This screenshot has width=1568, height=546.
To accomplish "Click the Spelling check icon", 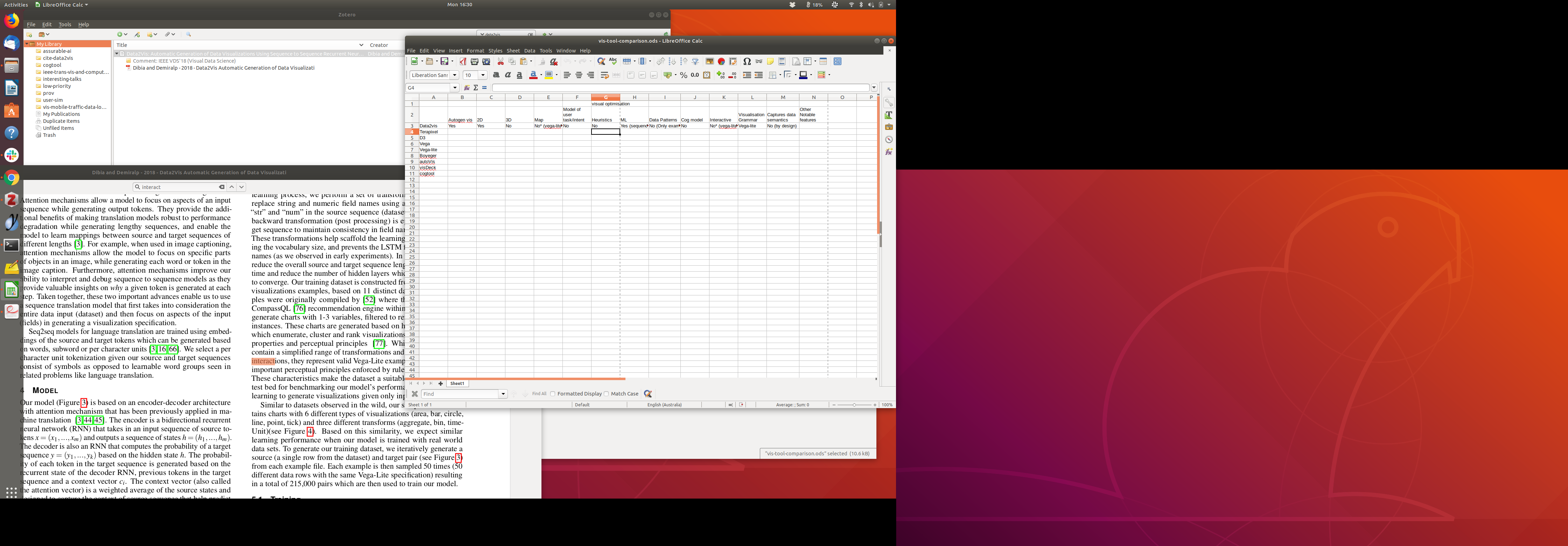I will coord(613,62).
